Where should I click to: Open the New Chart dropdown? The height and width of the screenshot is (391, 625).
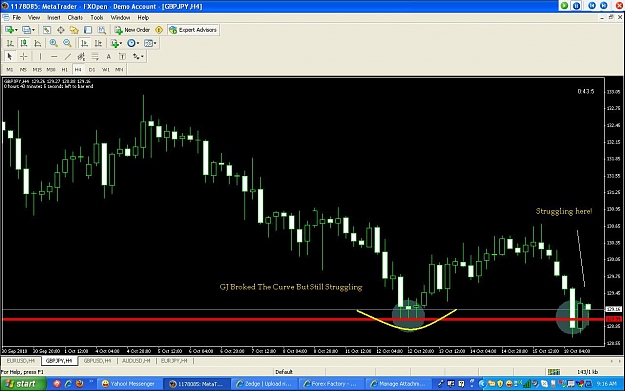11,30
